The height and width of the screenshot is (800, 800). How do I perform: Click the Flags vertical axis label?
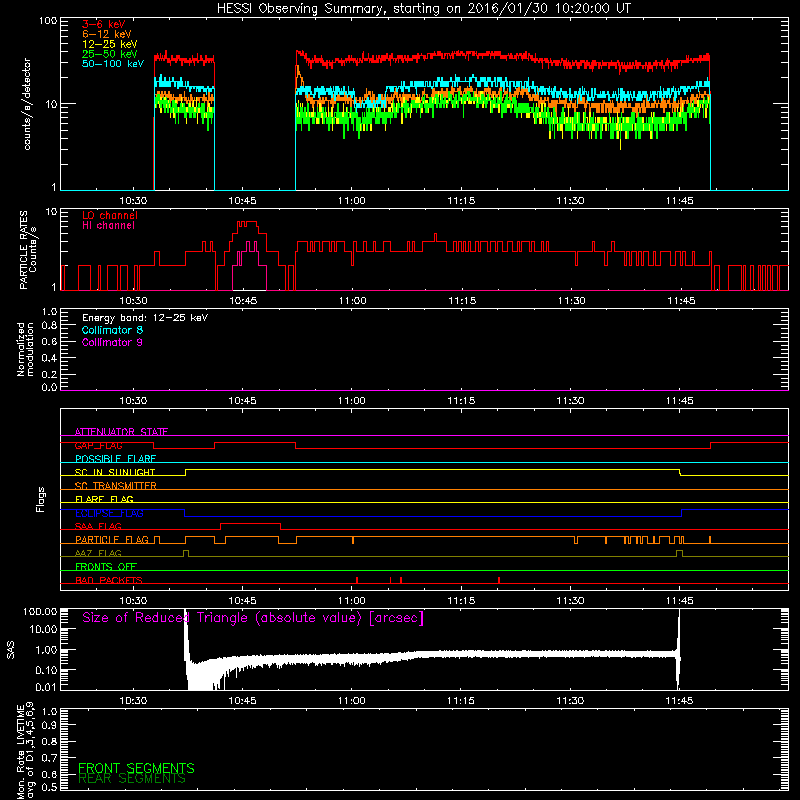tap(41, 499)
